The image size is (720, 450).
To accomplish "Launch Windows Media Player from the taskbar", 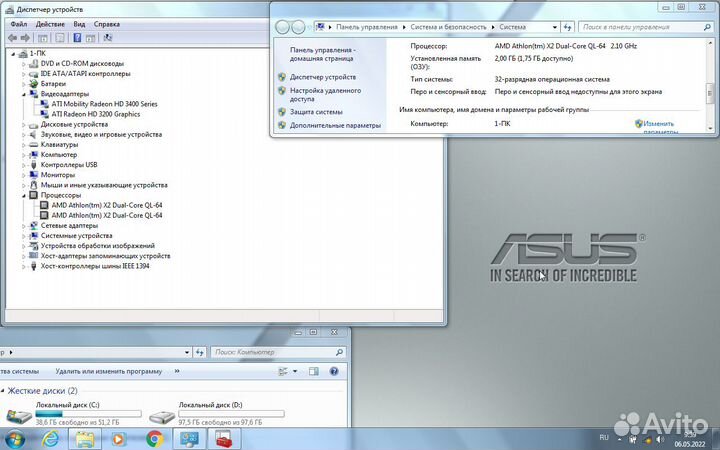I will click(119, 438).
